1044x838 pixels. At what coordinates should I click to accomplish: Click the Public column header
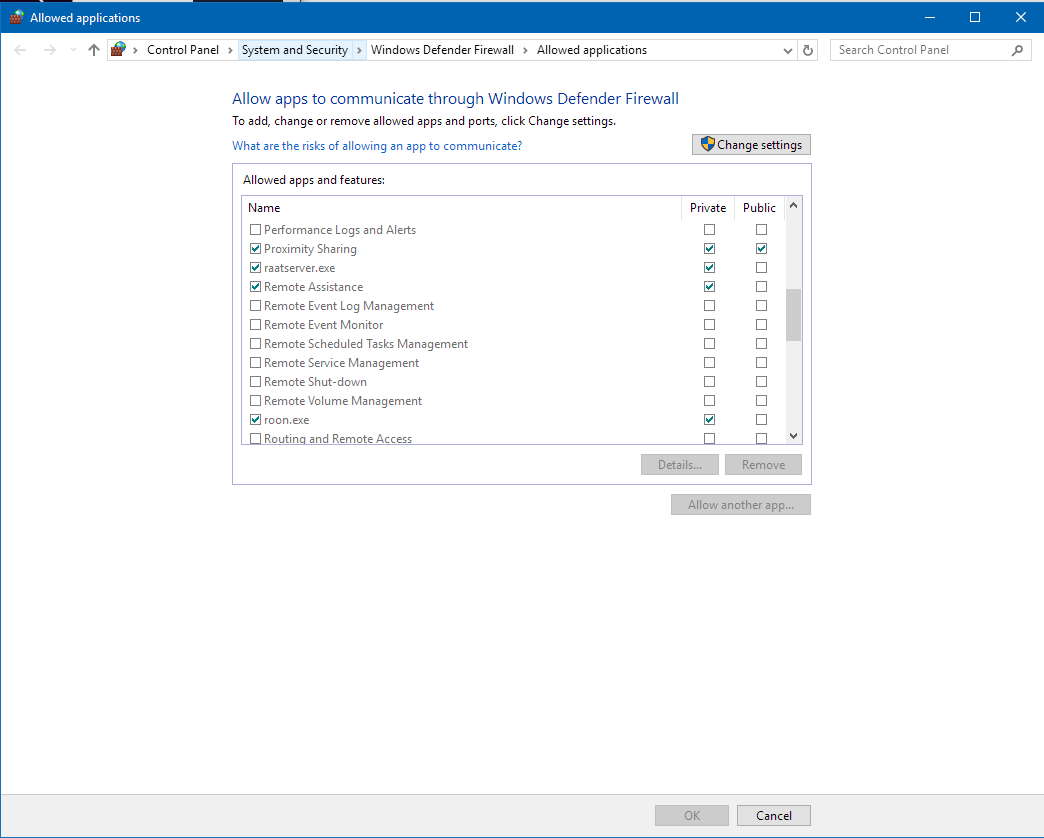coord(759,208)
